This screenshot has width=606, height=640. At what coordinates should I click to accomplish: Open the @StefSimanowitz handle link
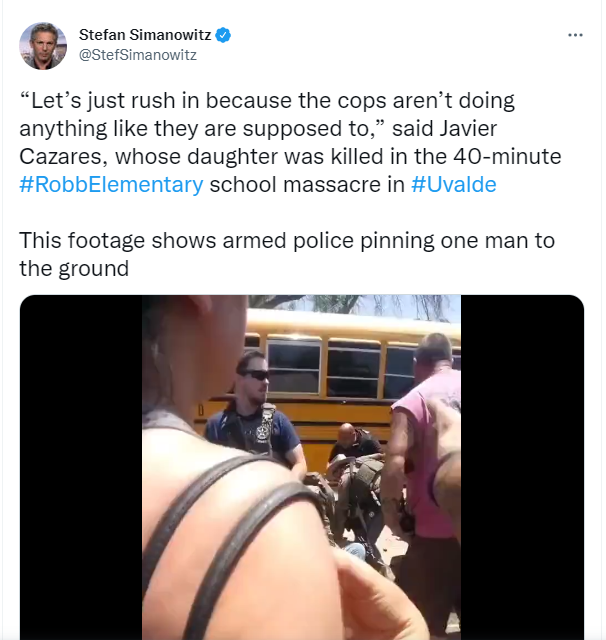tap(138, 55)
